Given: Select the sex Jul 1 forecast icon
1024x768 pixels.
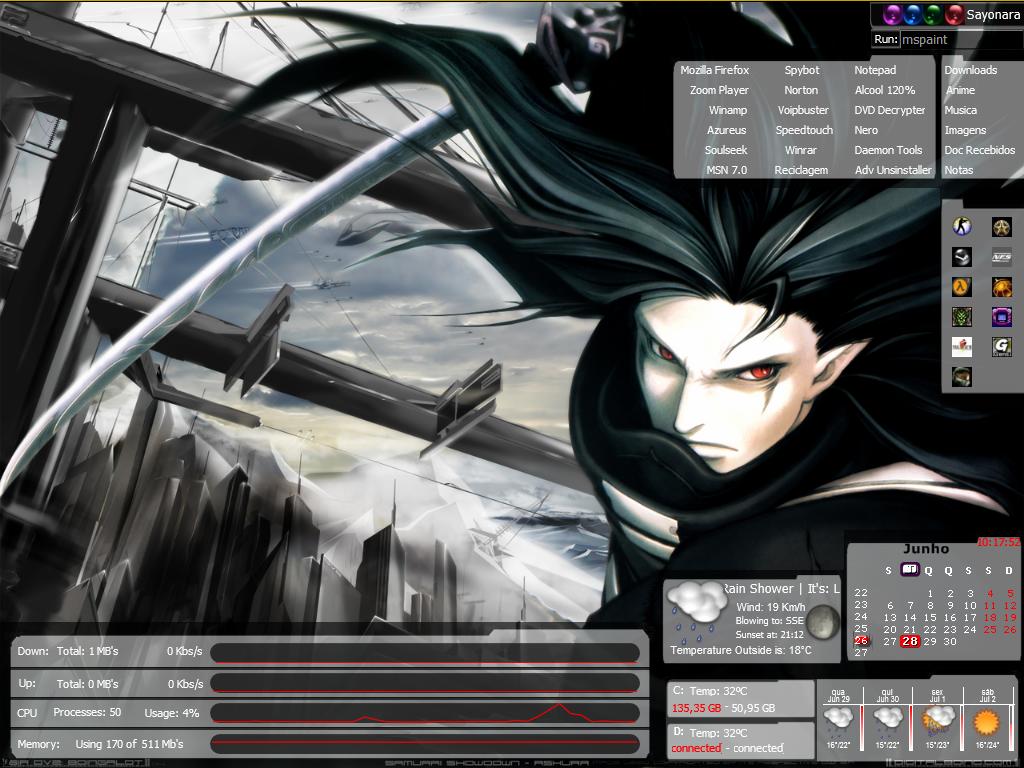Looking at the screenshot, I should (x=937, y=721).
